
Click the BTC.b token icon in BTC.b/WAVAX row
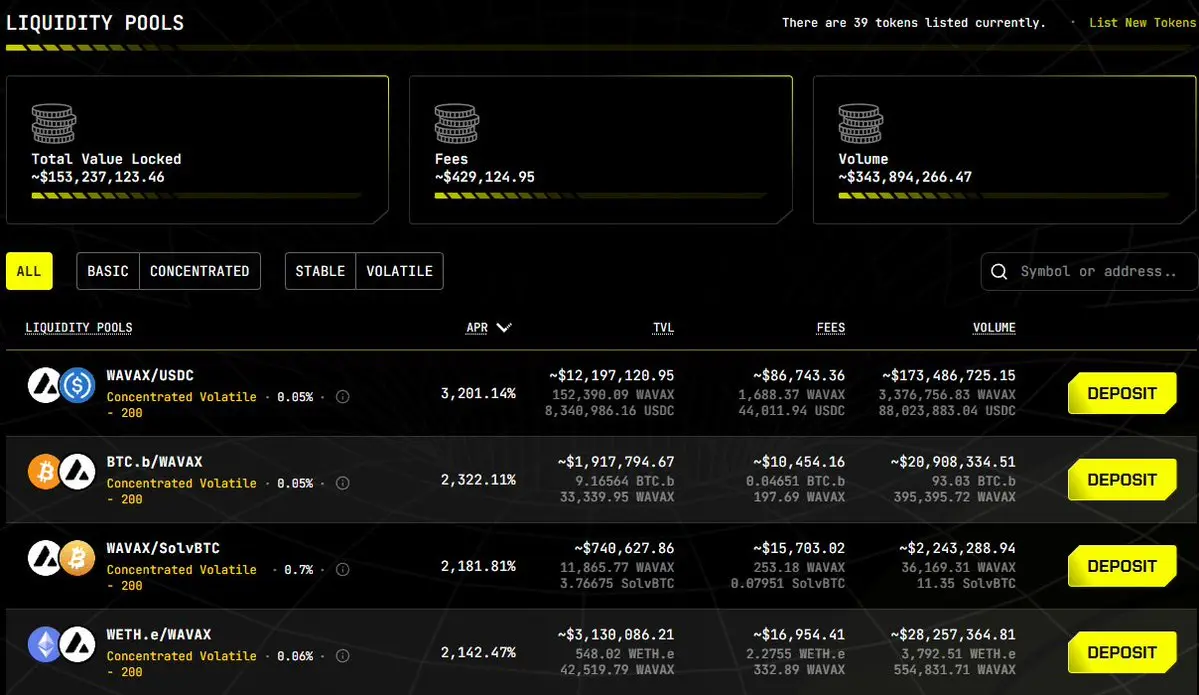point(44,472)
